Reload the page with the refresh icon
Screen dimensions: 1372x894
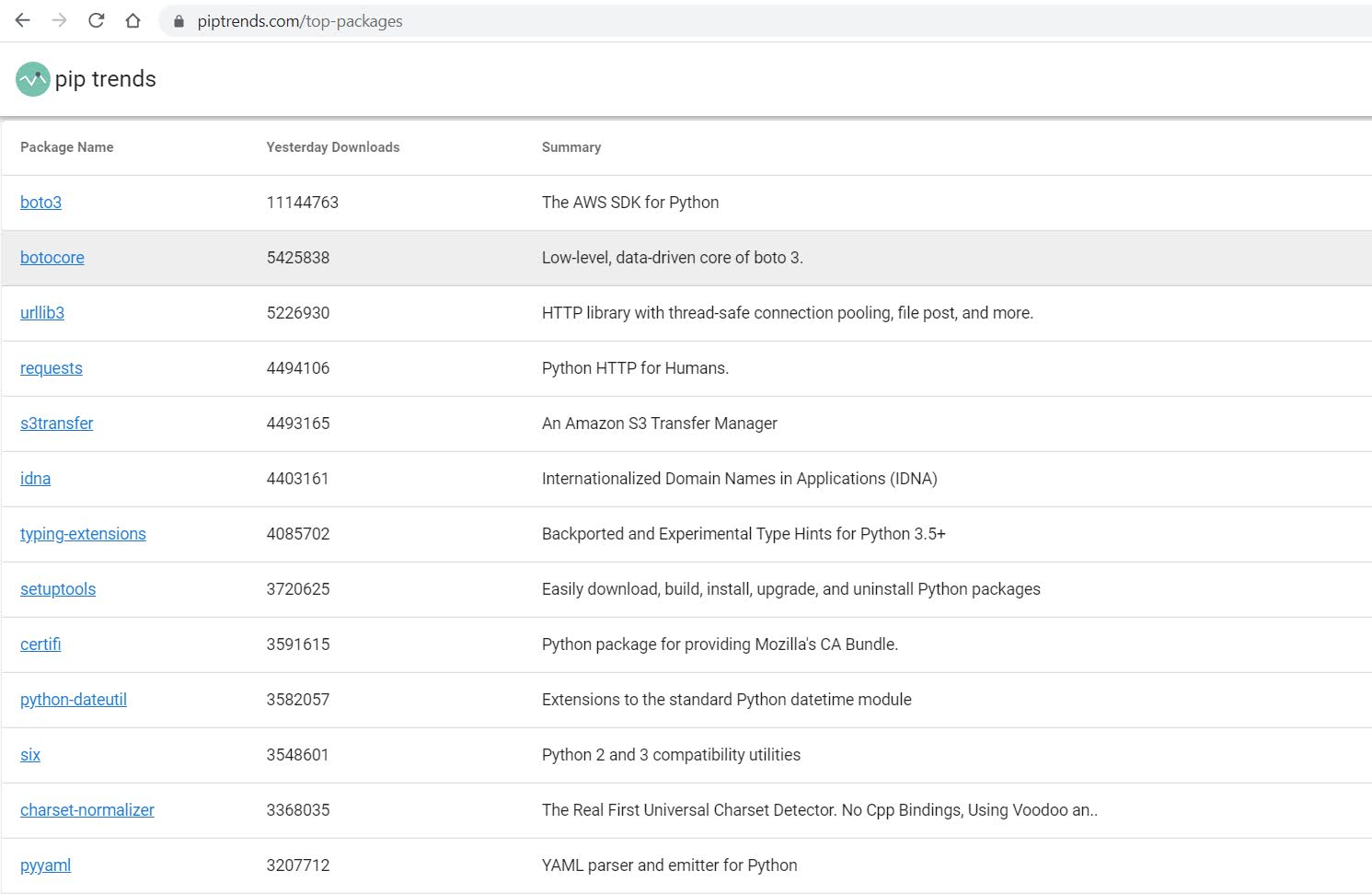97,20
